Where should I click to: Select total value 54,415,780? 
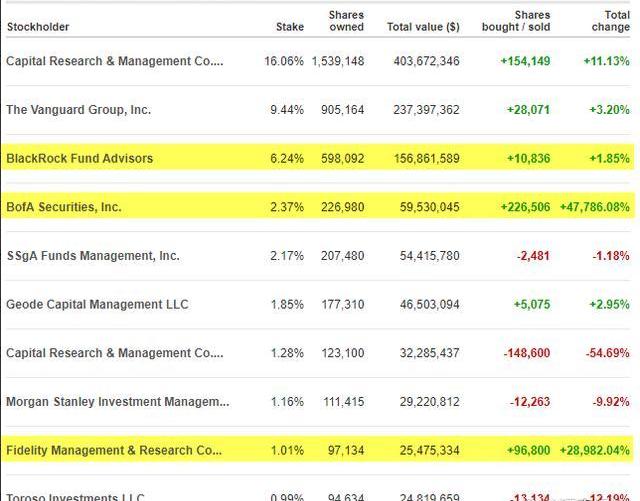coord(430,256)
